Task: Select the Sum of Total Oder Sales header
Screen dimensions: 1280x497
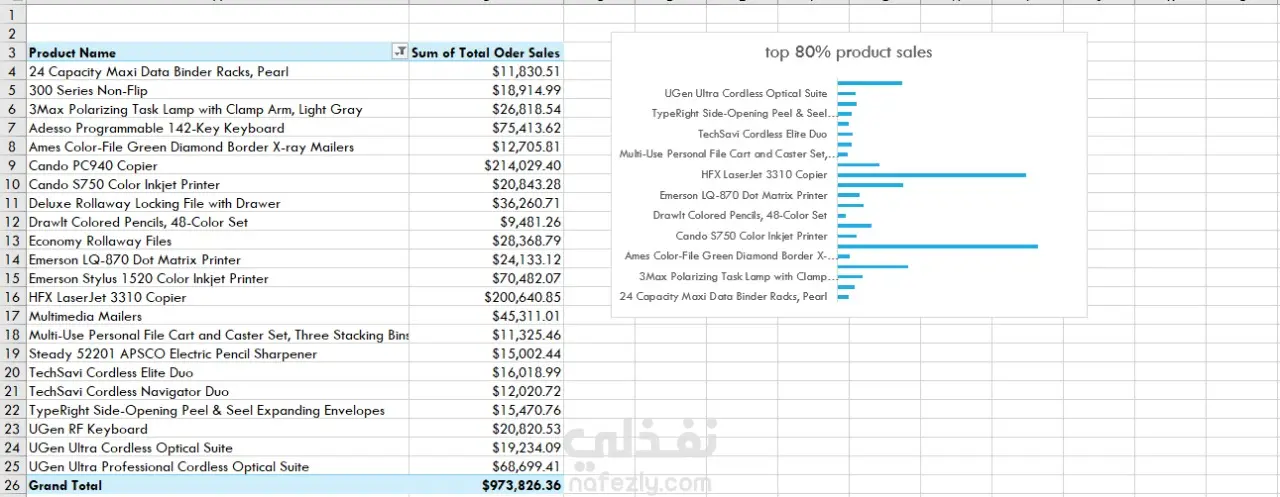Action: (486, 52)
